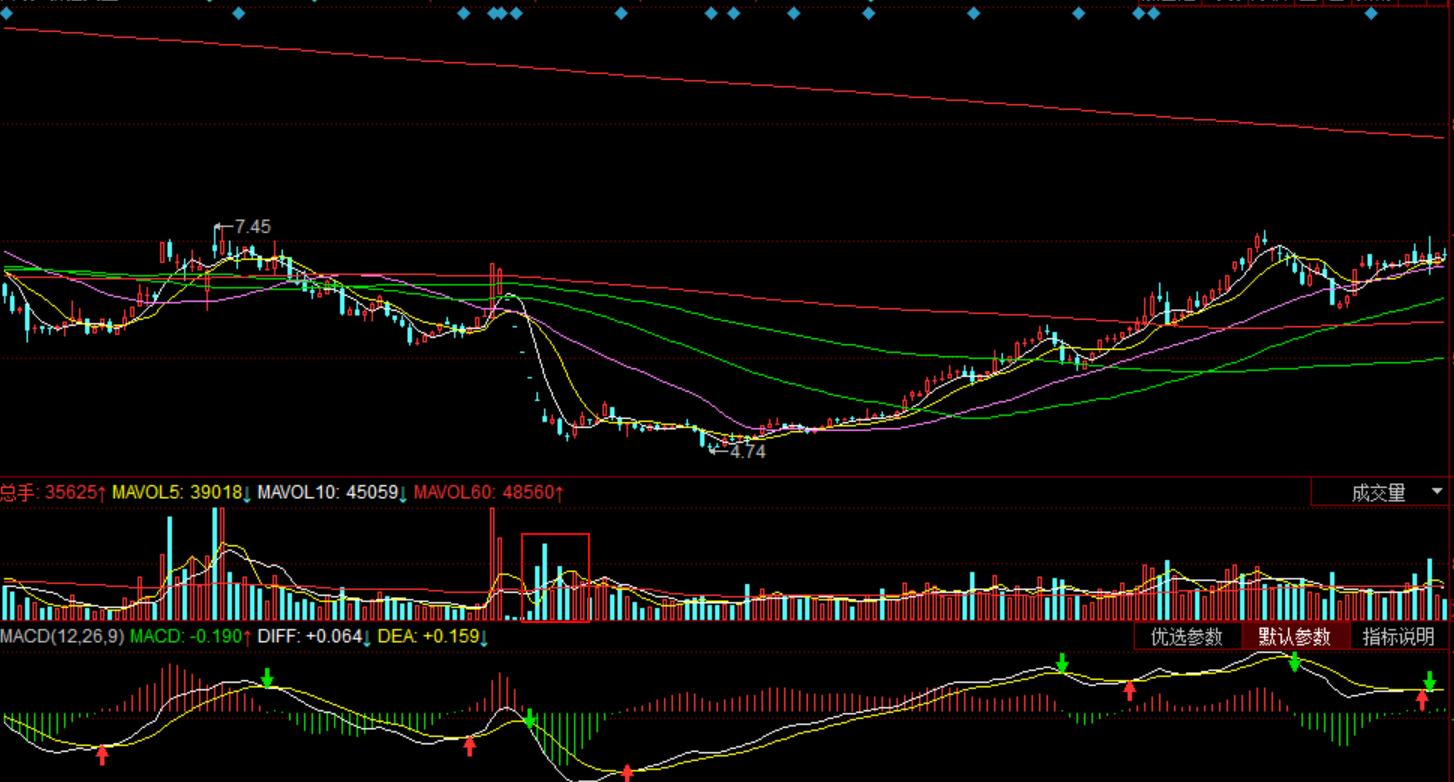This screenshot has height=782, width=1454.
Task: Click the DEA: +0.159 value
Action: click(435, 636)
